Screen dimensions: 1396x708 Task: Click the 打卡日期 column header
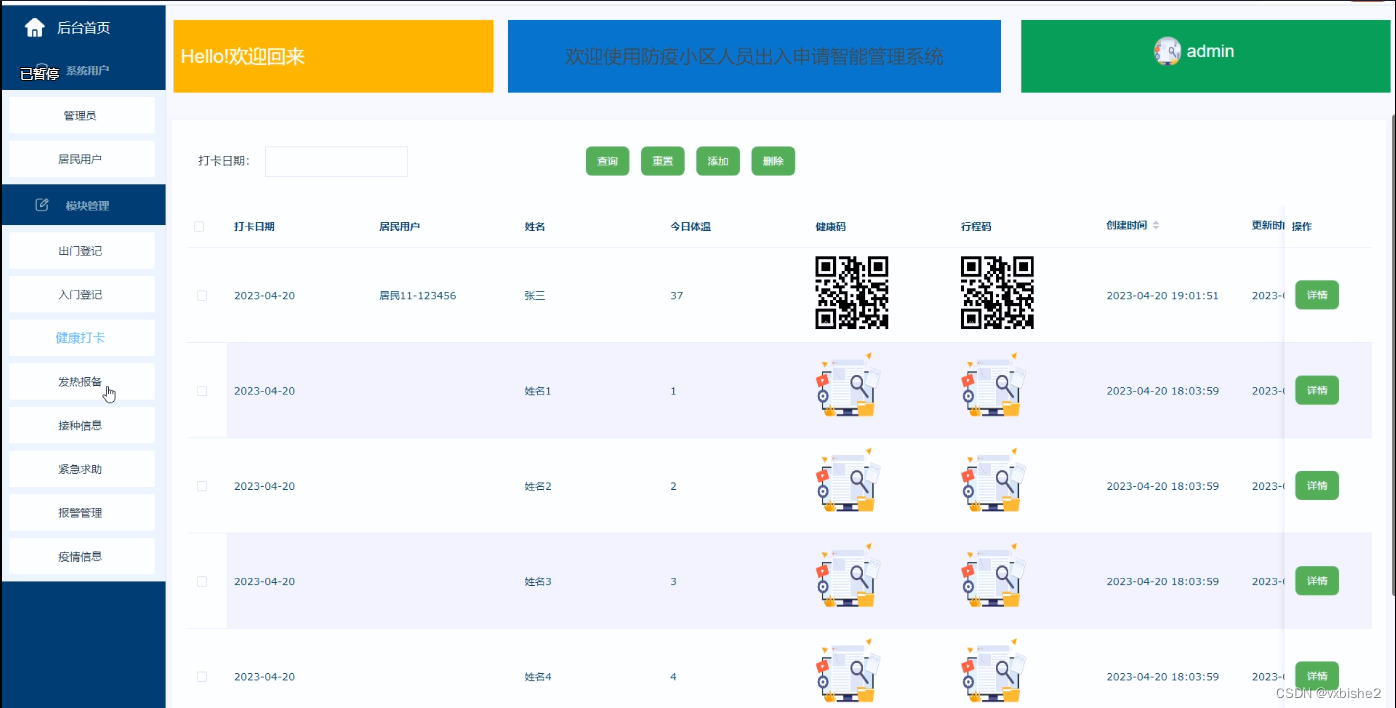point(254,227)
